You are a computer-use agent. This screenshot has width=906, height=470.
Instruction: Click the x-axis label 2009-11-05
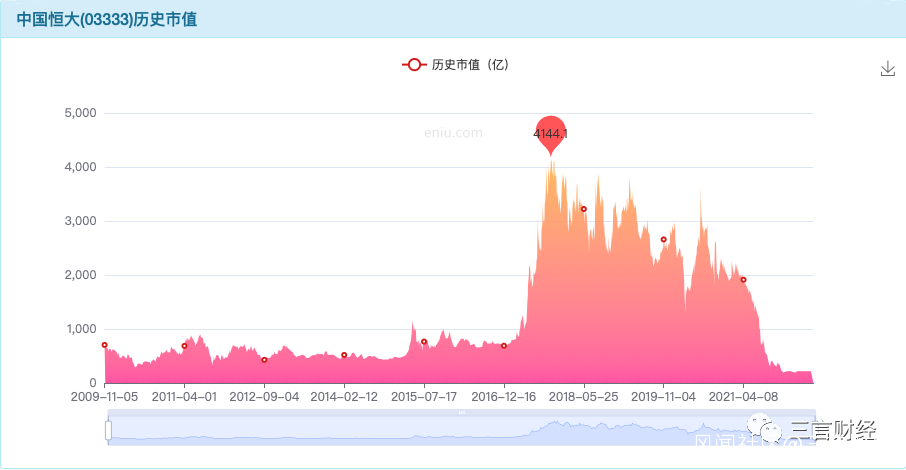tap(105, 397)
